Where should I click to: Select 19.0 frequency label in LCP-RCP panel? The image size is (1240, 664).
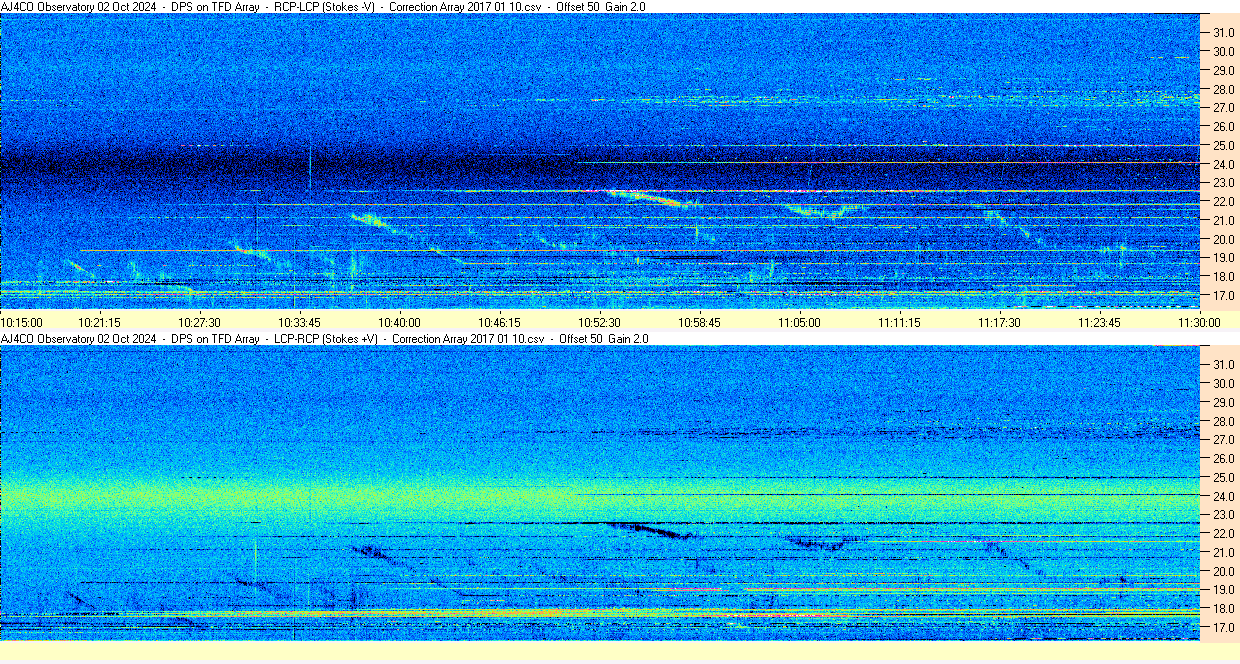(1224, 590)
